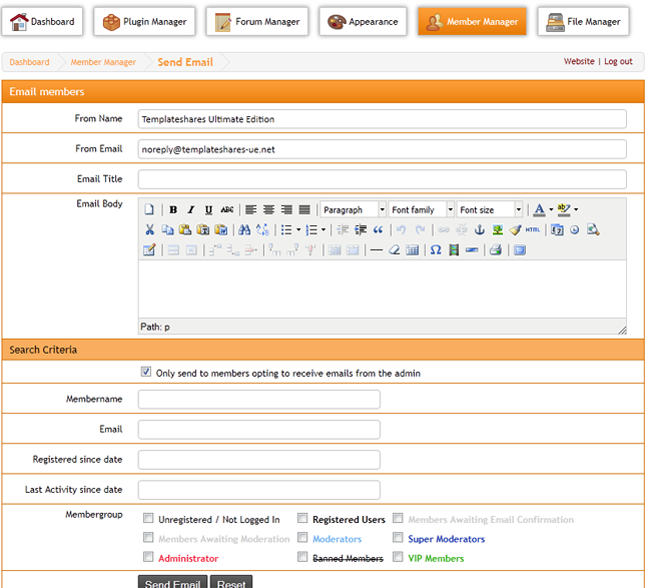Apply text color with the A icon
647x588 pixels.
pos(539,210)
